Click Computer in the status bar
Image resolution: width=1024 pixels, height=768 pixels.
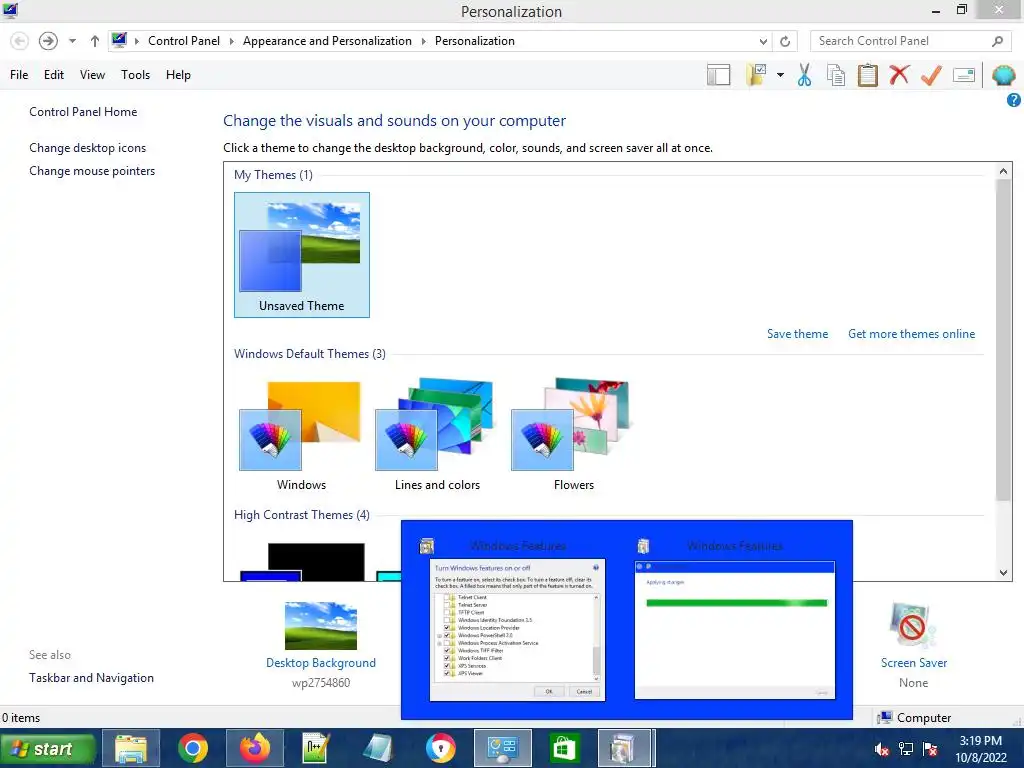coord(914,718)
